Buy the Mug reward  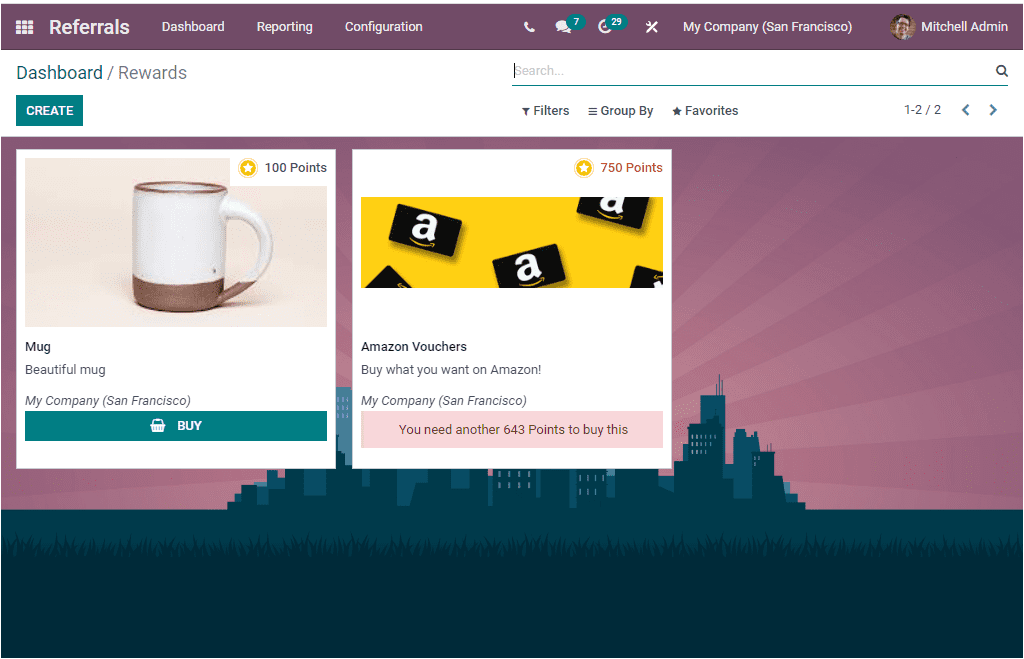(x=176, y=425)
